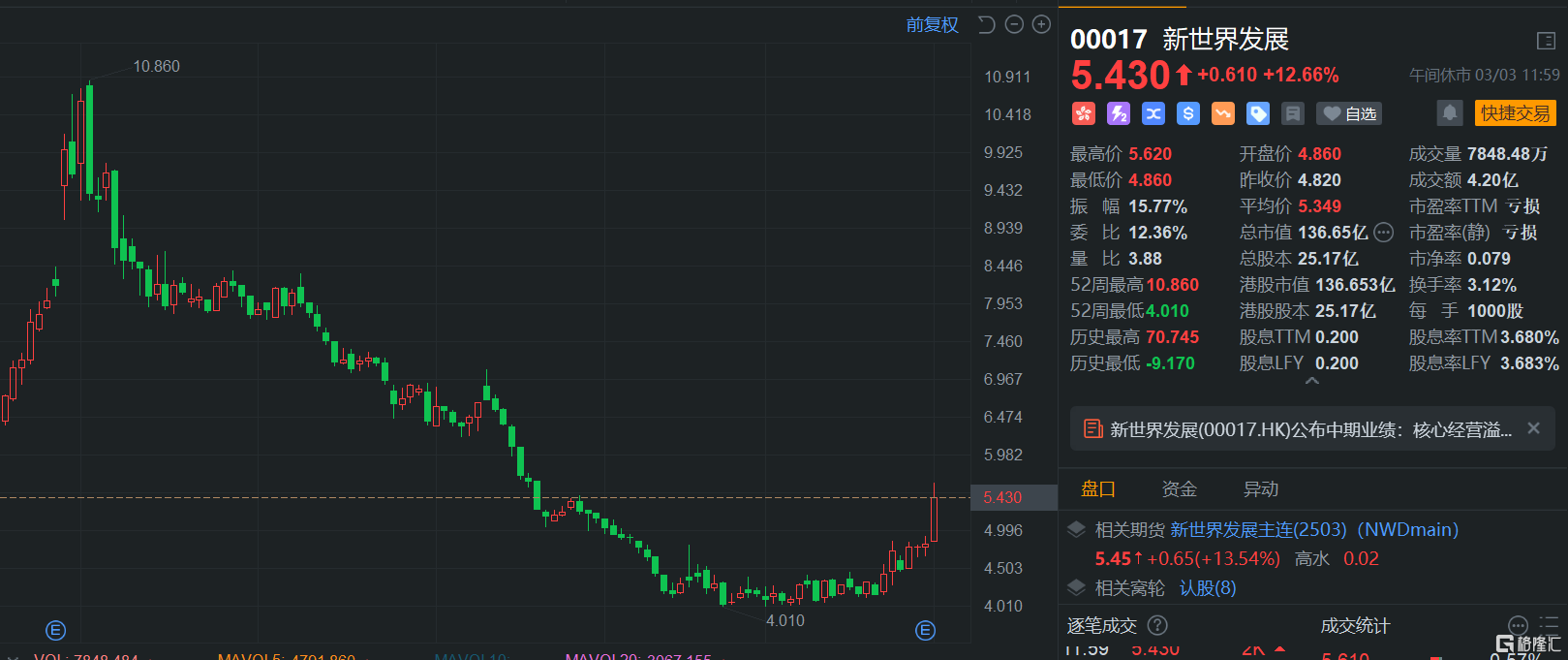Image resolution: width=1568 pixels, height=660 pixels.
Task: Click the purple lightning bolt icon
Action: coord(1119,114)
